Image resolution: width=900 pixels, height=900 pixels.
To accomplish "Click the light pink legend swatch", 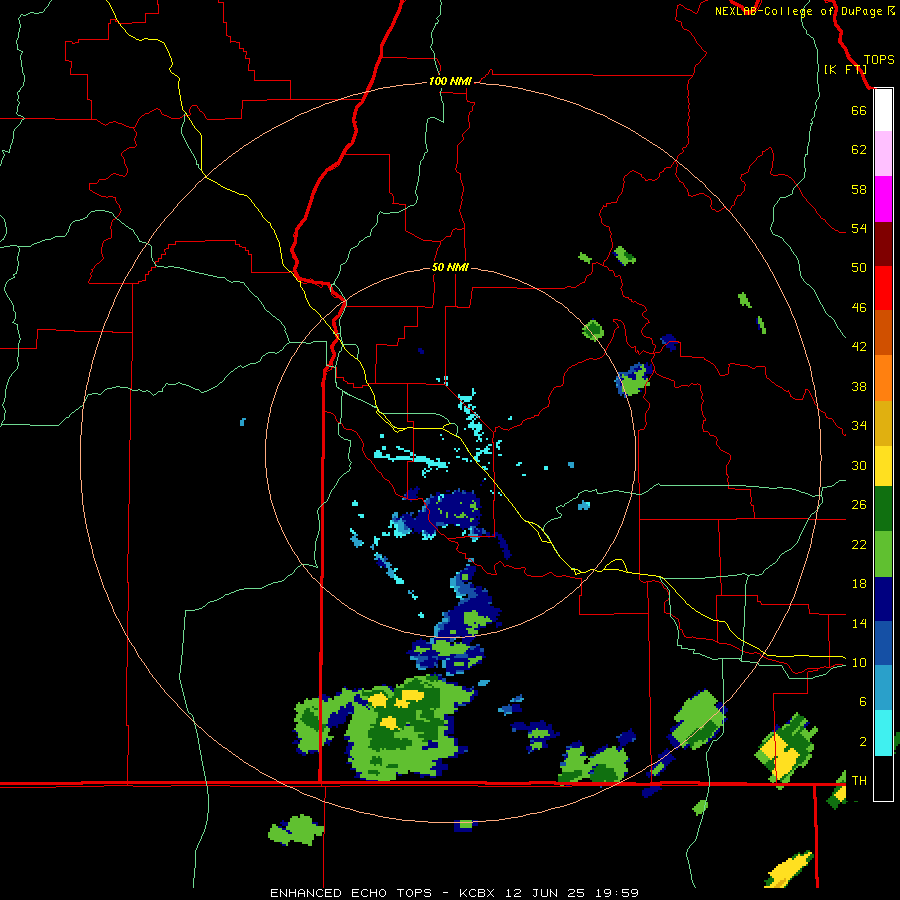I will pos(883,153).
